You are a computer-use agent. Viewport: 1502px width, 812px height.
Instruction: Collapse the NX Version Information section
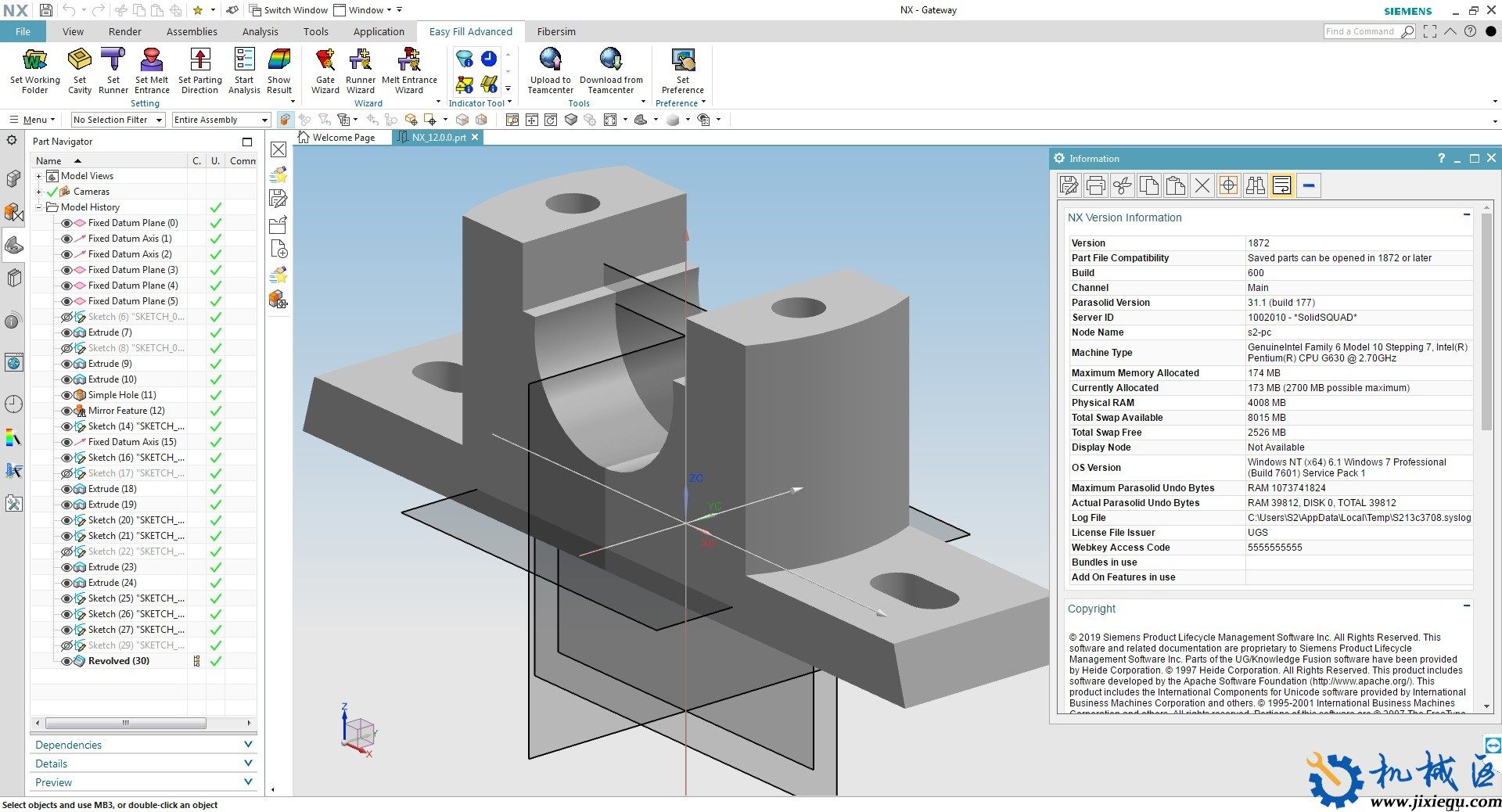click(1466, 215)
